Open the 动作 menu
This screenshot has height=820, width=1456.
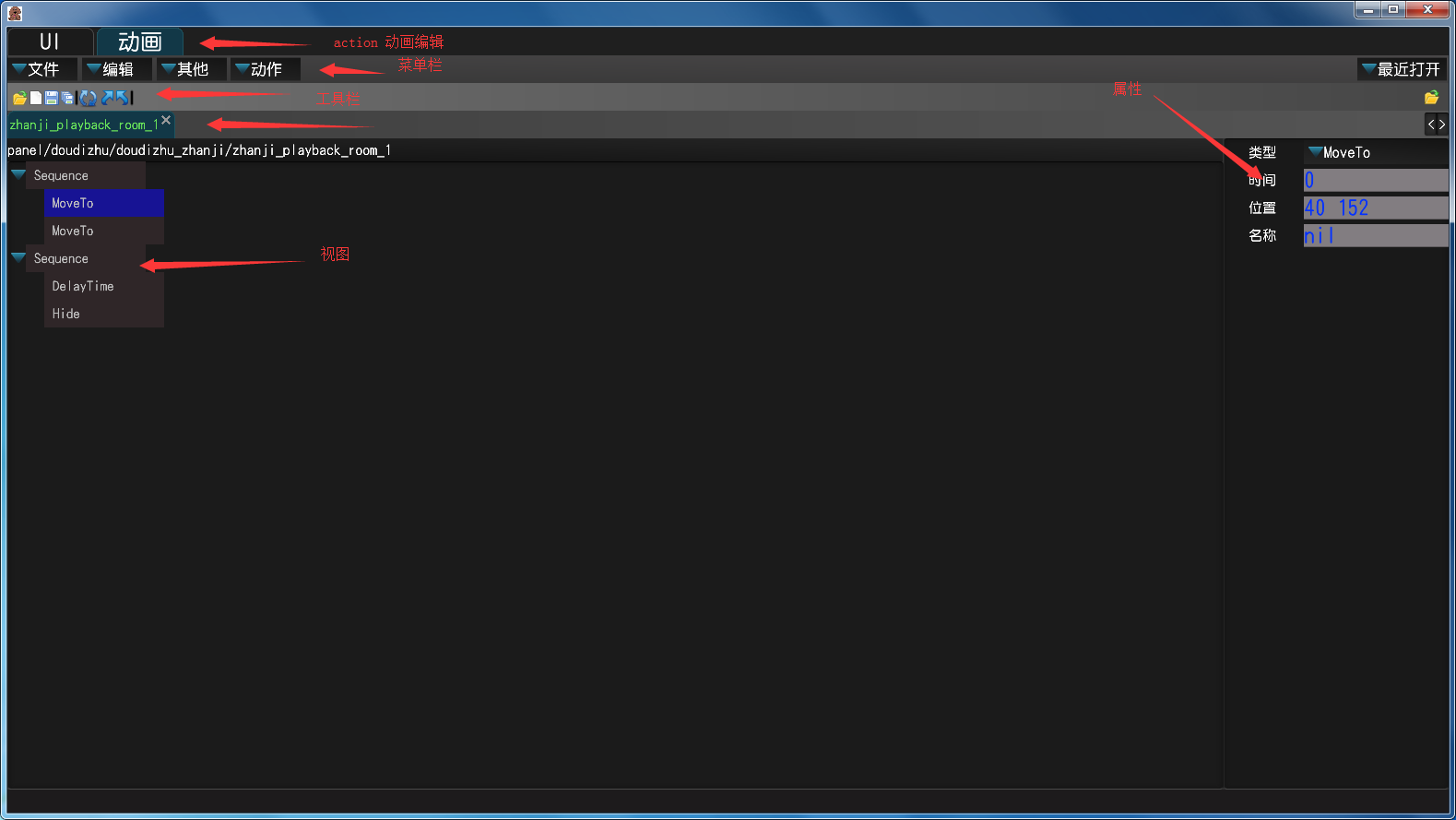click(266, 69)
